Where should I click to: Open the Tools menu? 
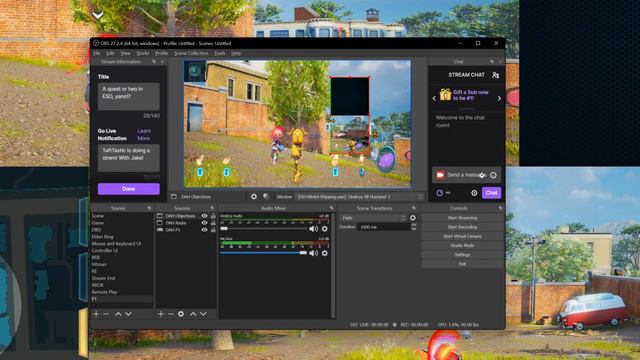(x=220, y=53)
